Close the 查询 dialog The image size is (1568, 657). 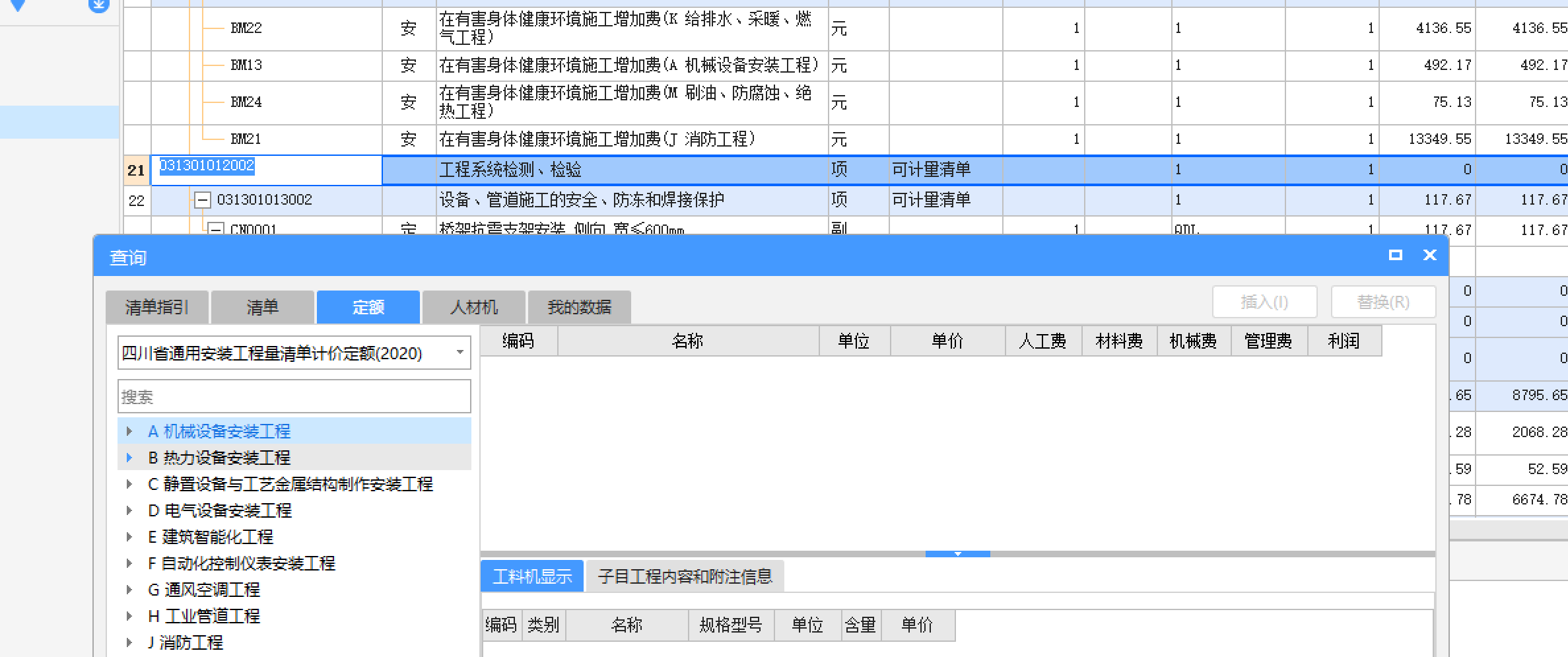pyautogui.click(x=1429, y=255)
